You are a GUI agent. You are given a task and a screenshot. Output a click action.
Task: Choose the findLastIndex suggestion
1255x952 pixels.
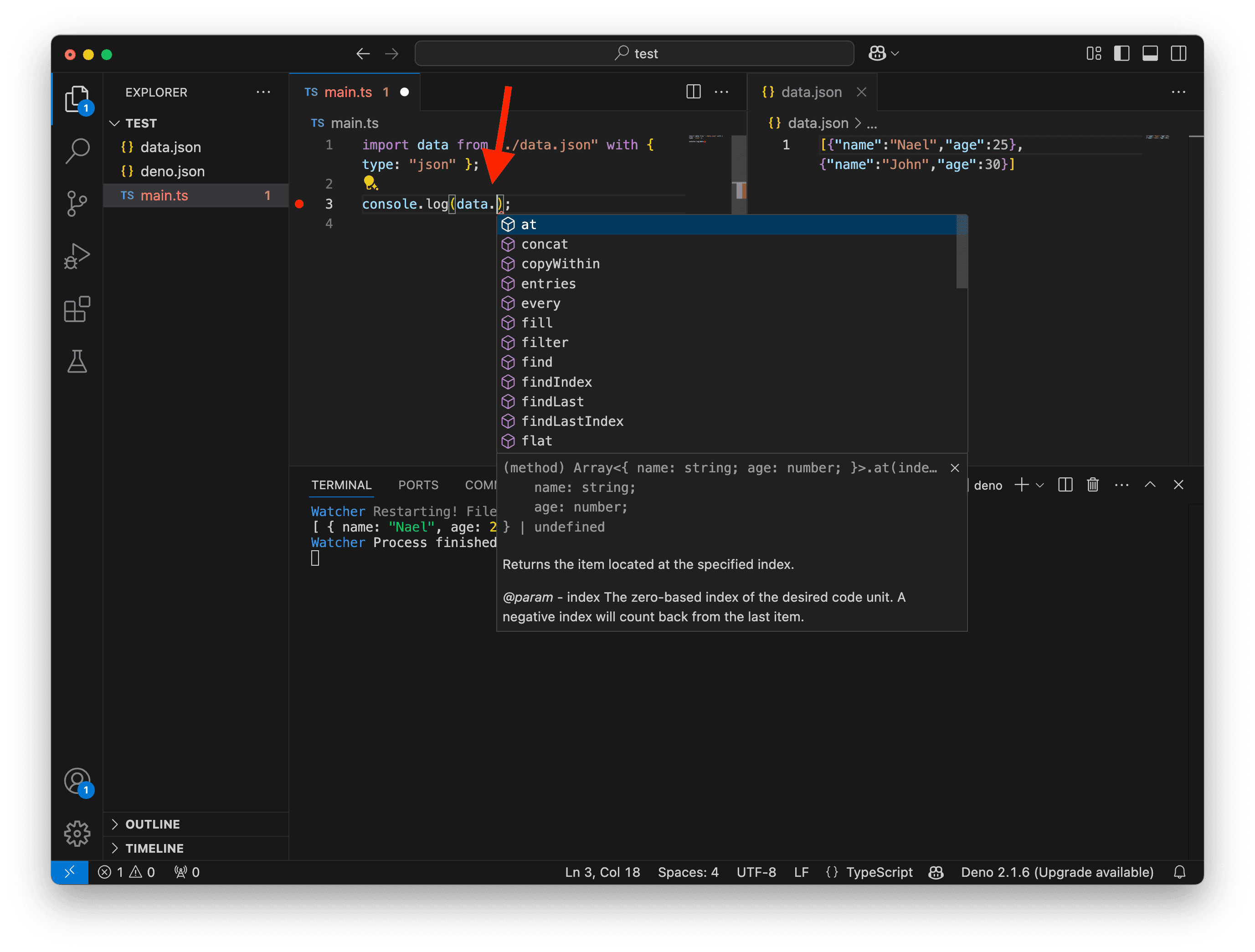[727, 421]
